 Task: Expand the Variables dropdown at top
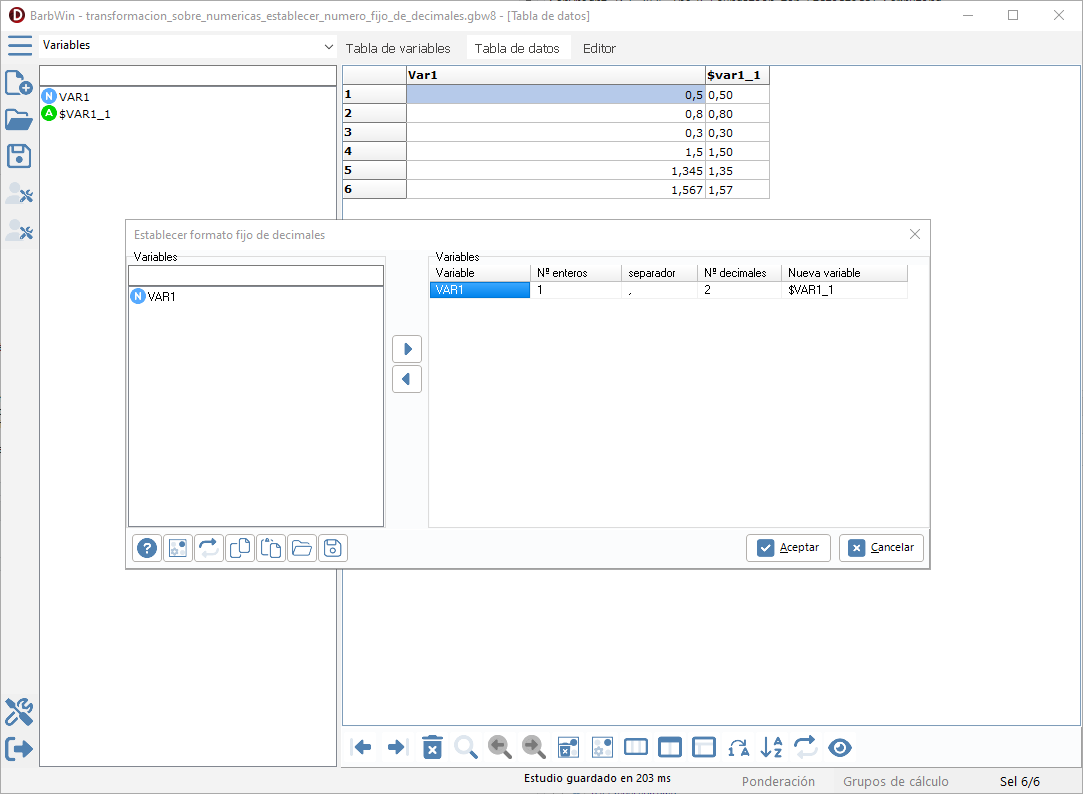click(329, 47)
